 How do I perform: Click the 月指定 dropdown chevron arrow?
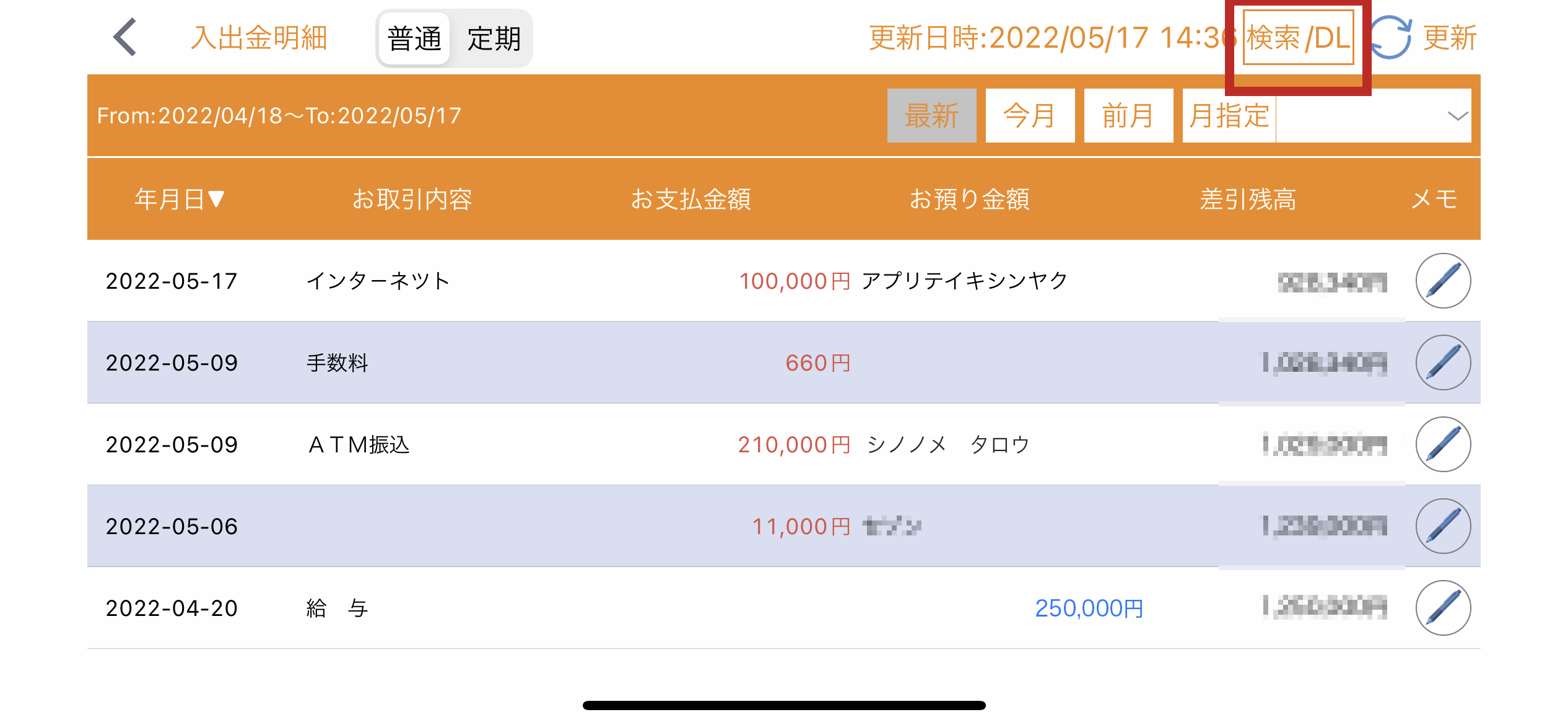1458,116
